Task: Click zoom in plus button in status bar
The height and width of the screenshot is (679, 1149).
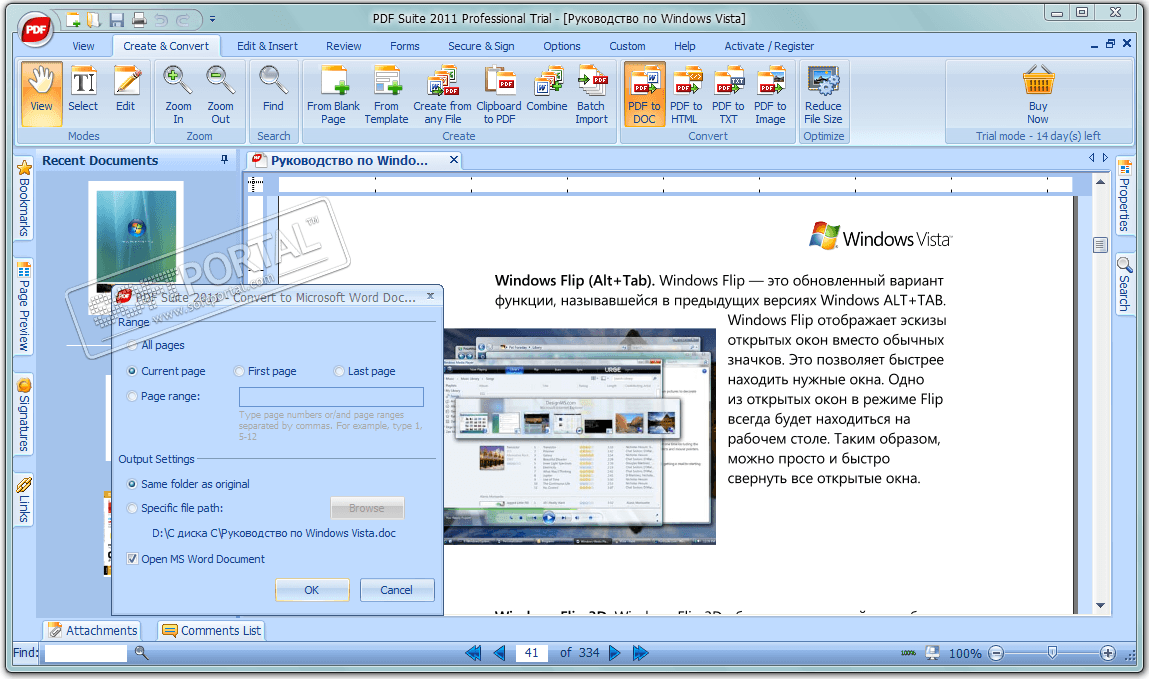Action: [x=1107, y=653]
